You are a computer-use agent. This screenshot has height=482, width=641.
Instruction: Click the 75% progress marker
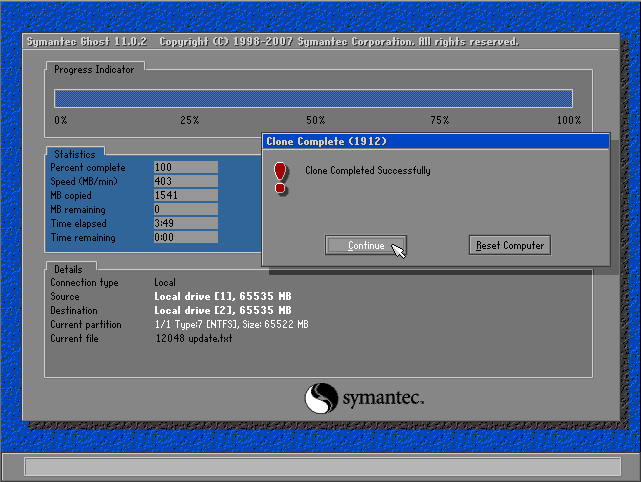click(440, 120)
